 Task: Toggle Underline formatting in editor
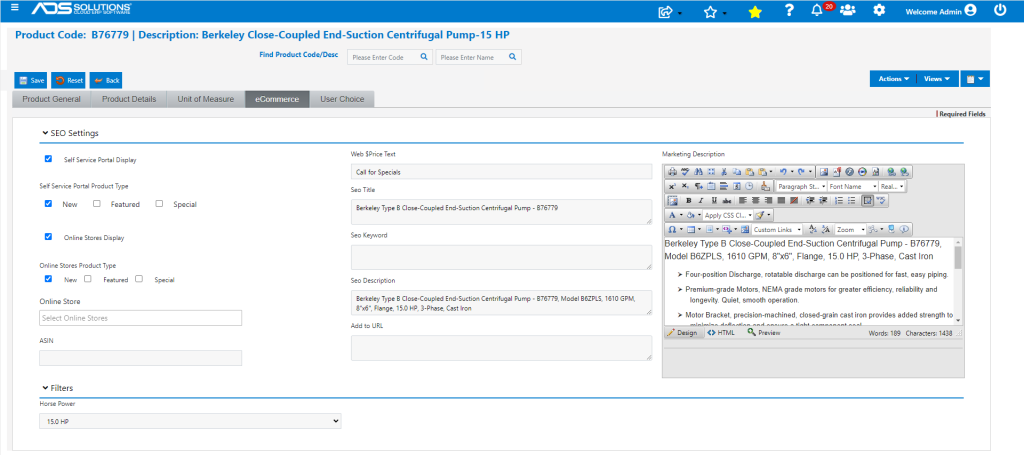point(714,200)
